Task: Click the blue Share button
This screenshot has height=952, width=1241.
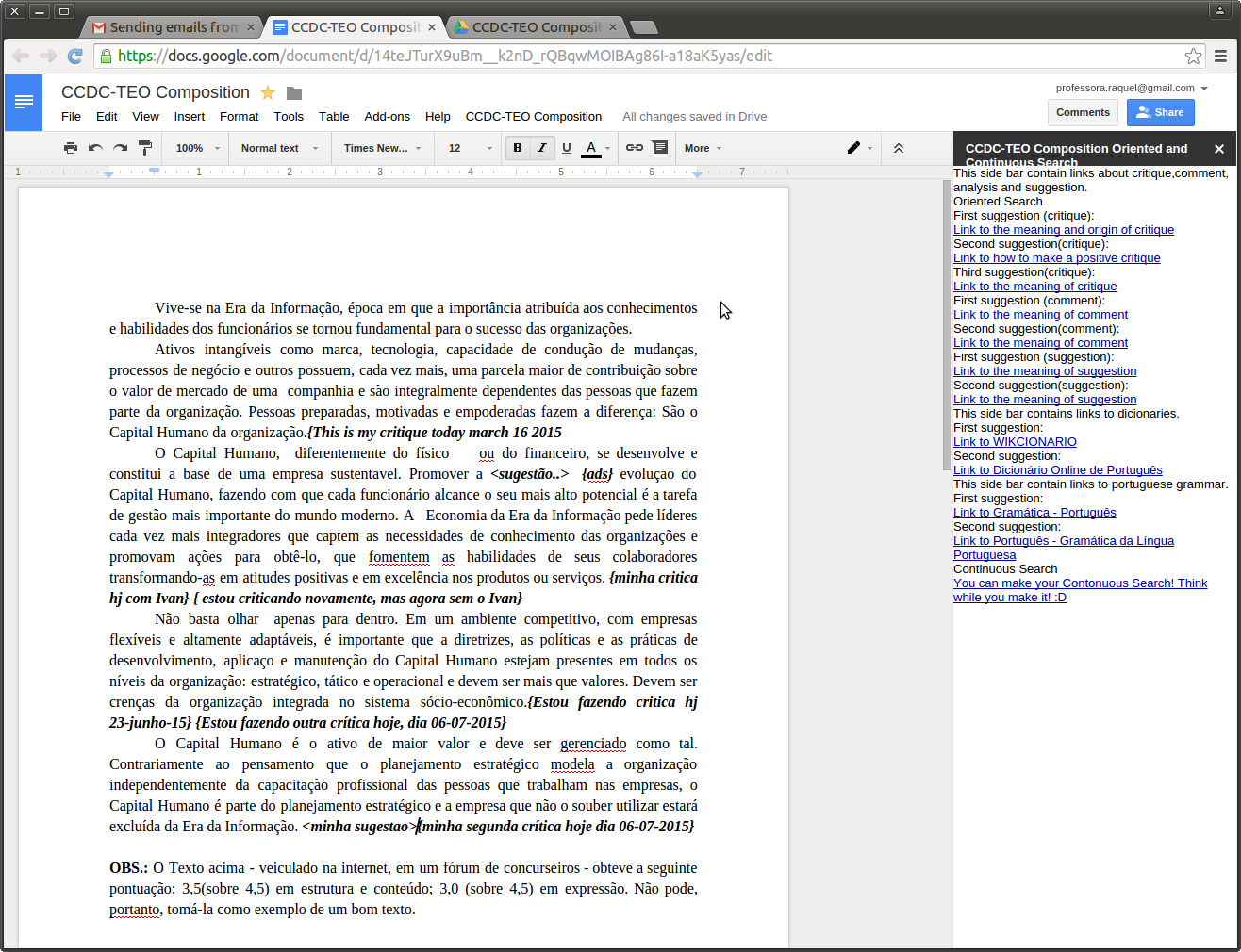Action: (x=1160, y=112)
